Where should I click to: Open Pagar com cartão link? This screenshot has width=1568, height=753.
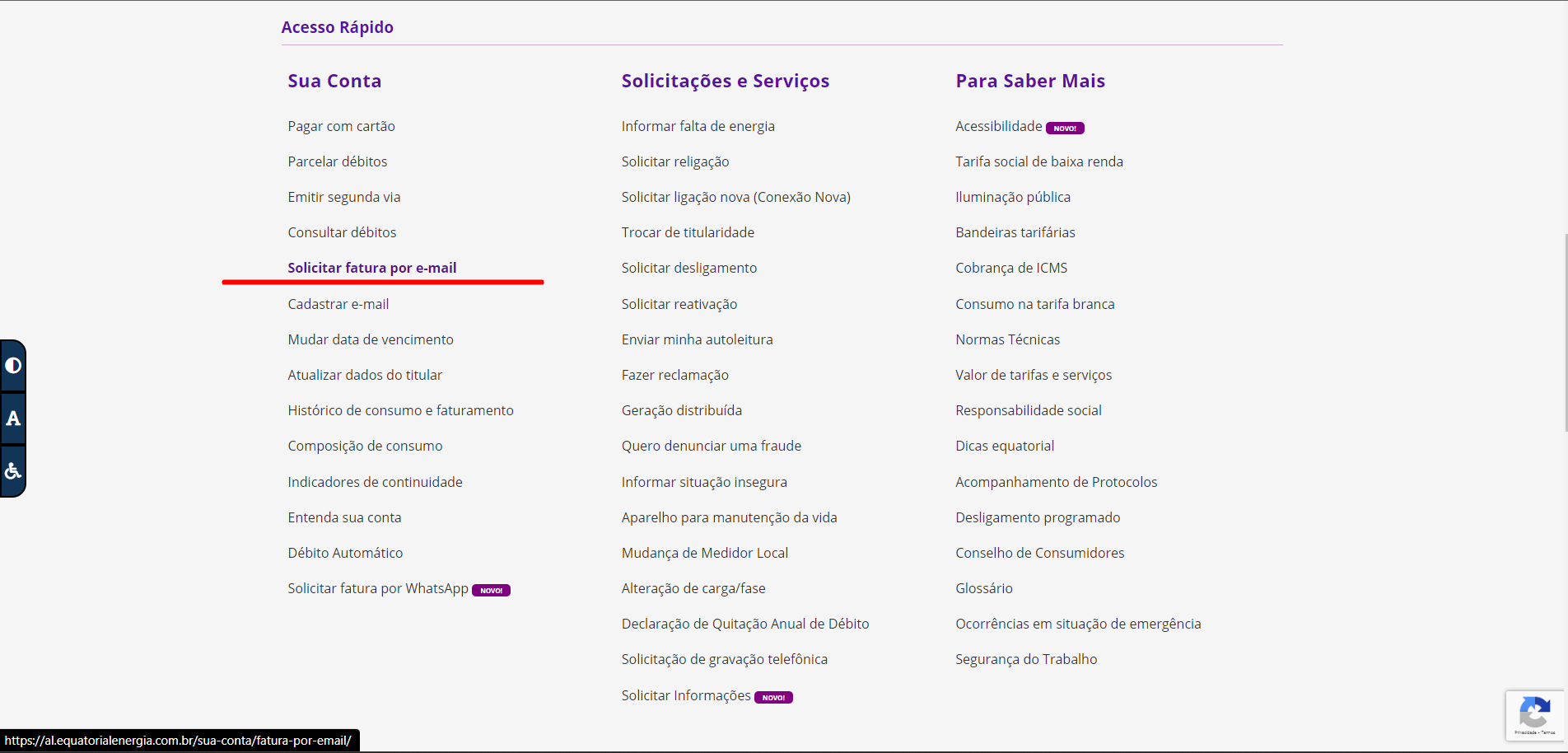pos(341,126)
